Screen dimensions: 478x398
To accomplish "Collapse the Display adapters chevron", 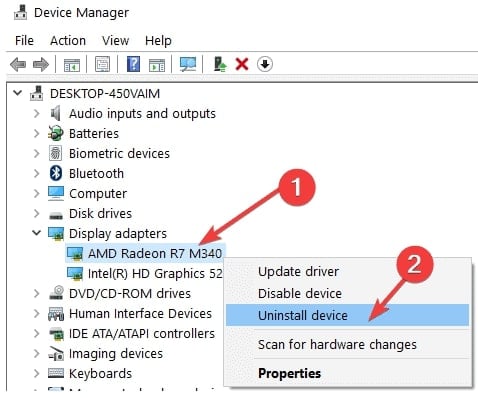I will pos(37,233).
